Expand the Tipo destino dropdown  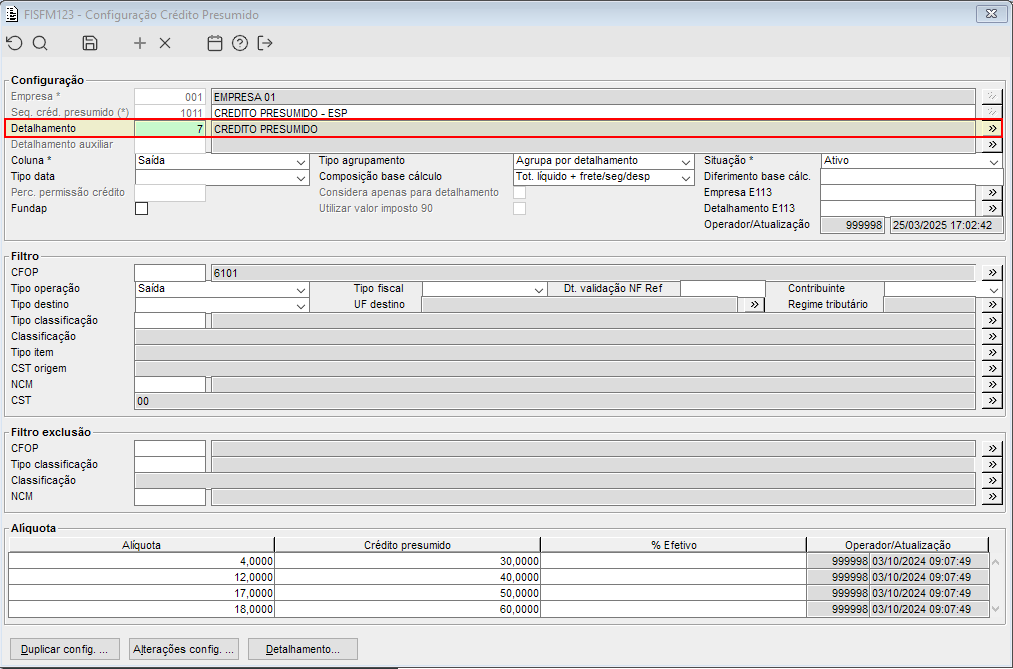point(301,305)
